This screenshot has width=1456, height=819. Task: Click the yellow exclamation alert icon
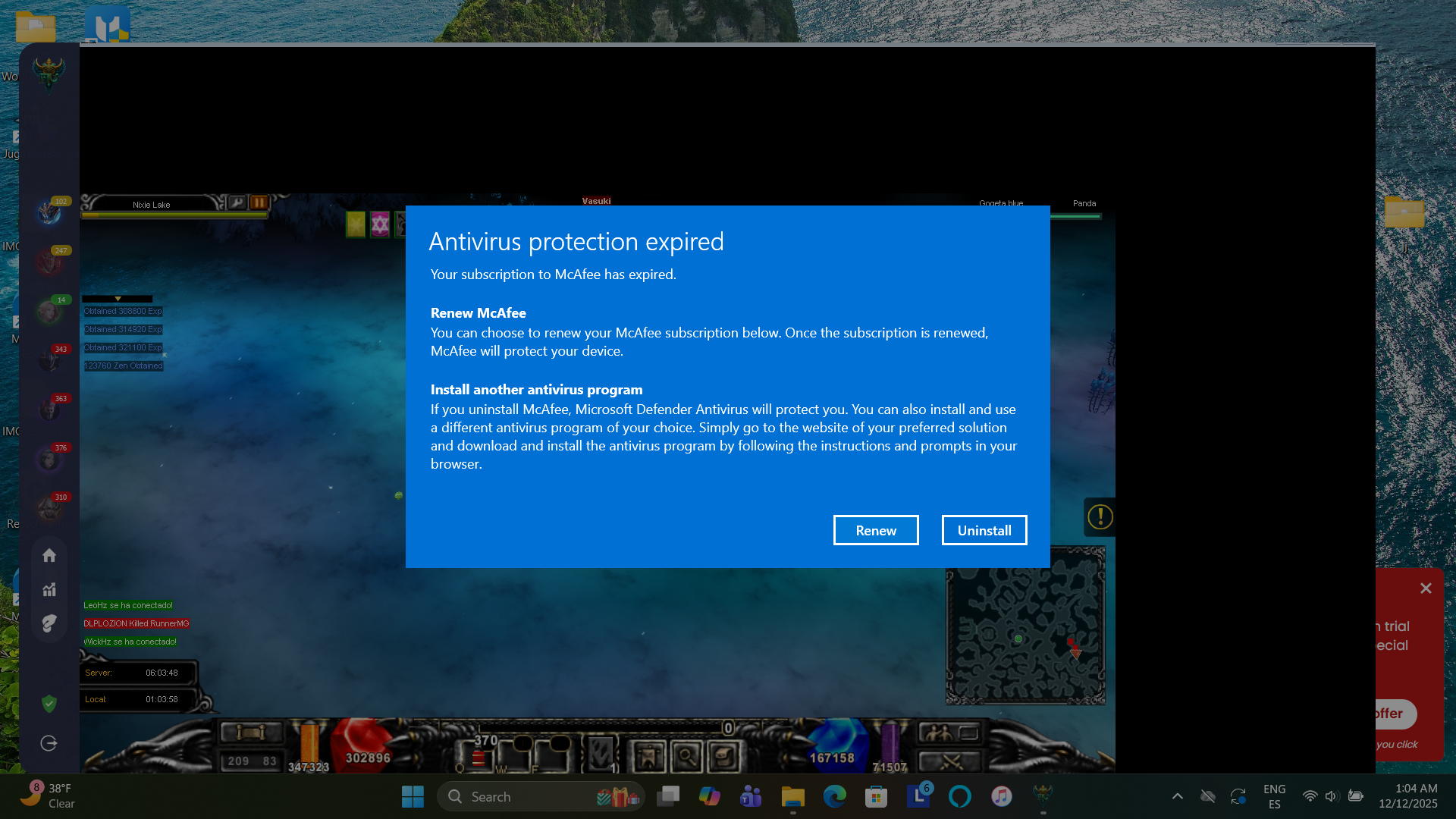pos(1100,517)
